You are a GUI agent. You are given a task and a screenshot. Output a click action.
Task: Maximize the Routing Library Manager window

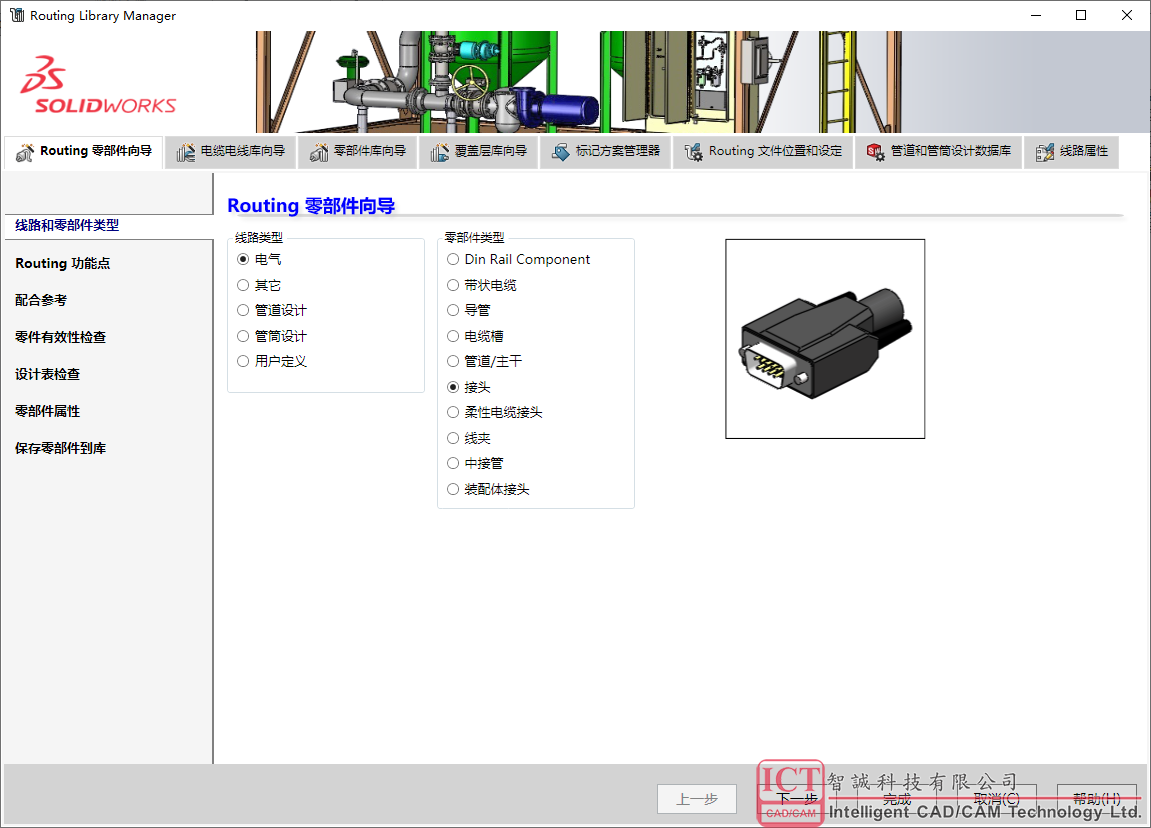click(x=1081, y=15)
